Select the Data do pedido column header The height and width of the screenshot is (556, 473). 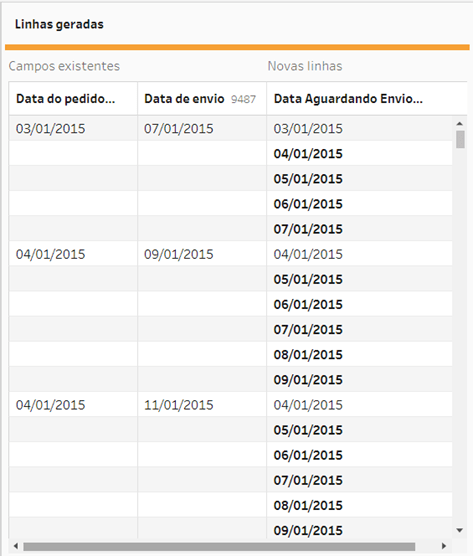(x=73, y=99)
